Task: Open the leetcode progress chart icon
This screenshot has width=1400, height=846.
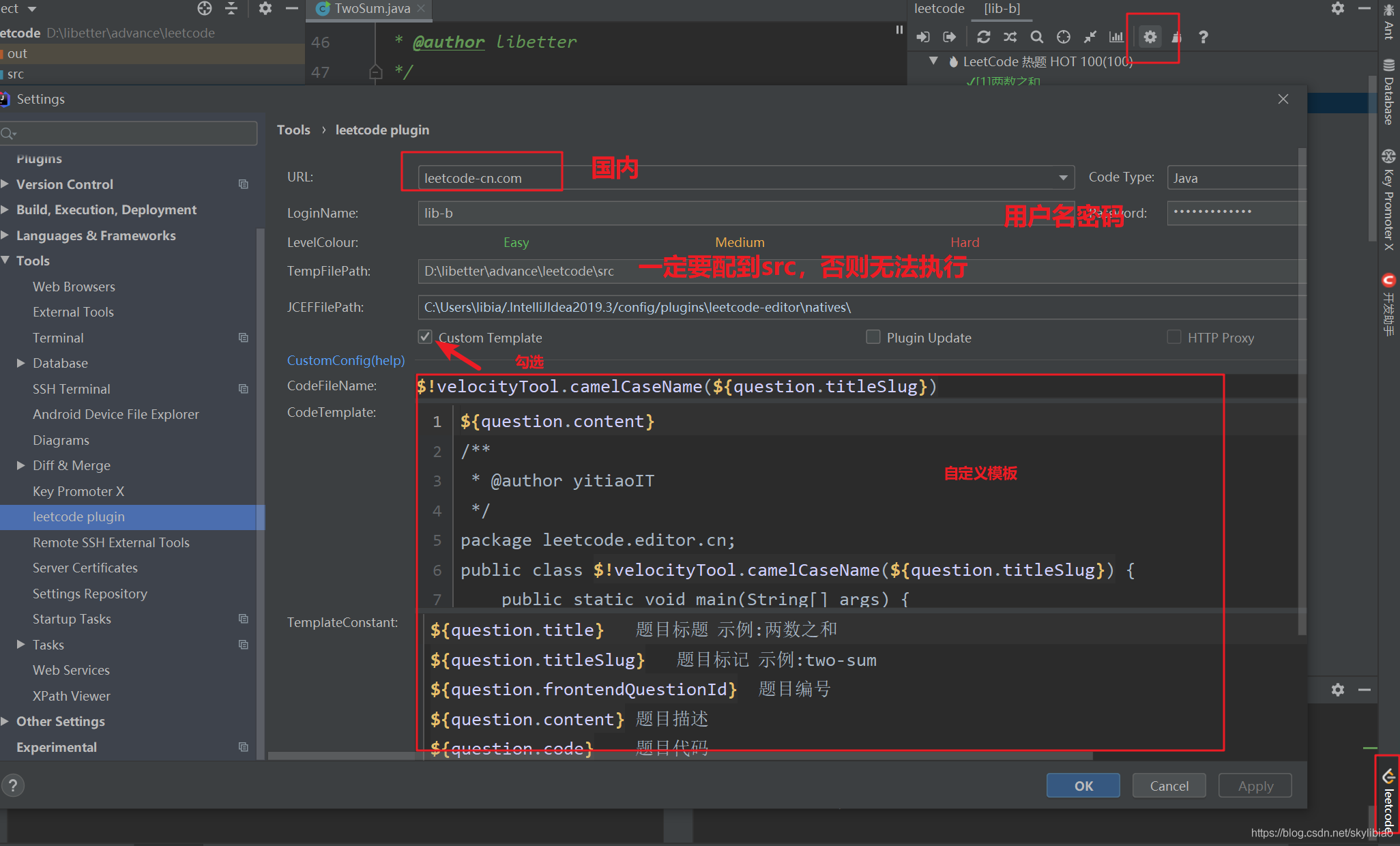Action: tap(1116, 37)
